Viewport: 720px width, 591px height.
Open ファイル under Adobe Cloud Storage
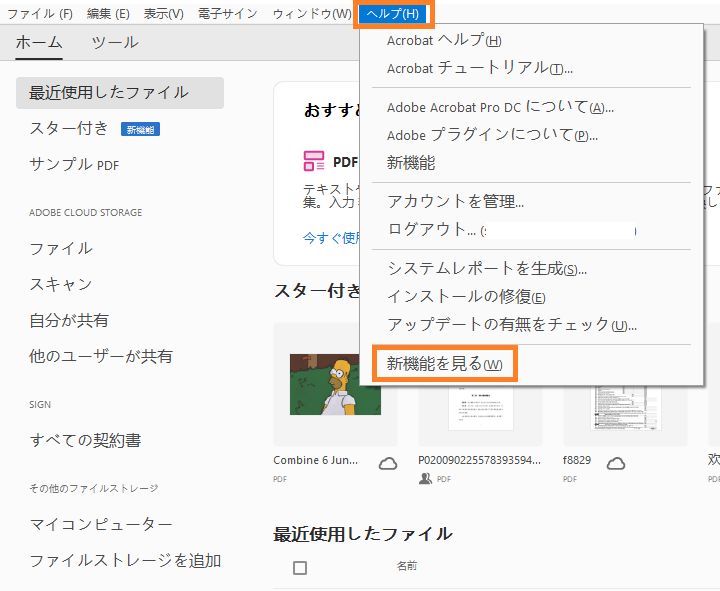61,248
